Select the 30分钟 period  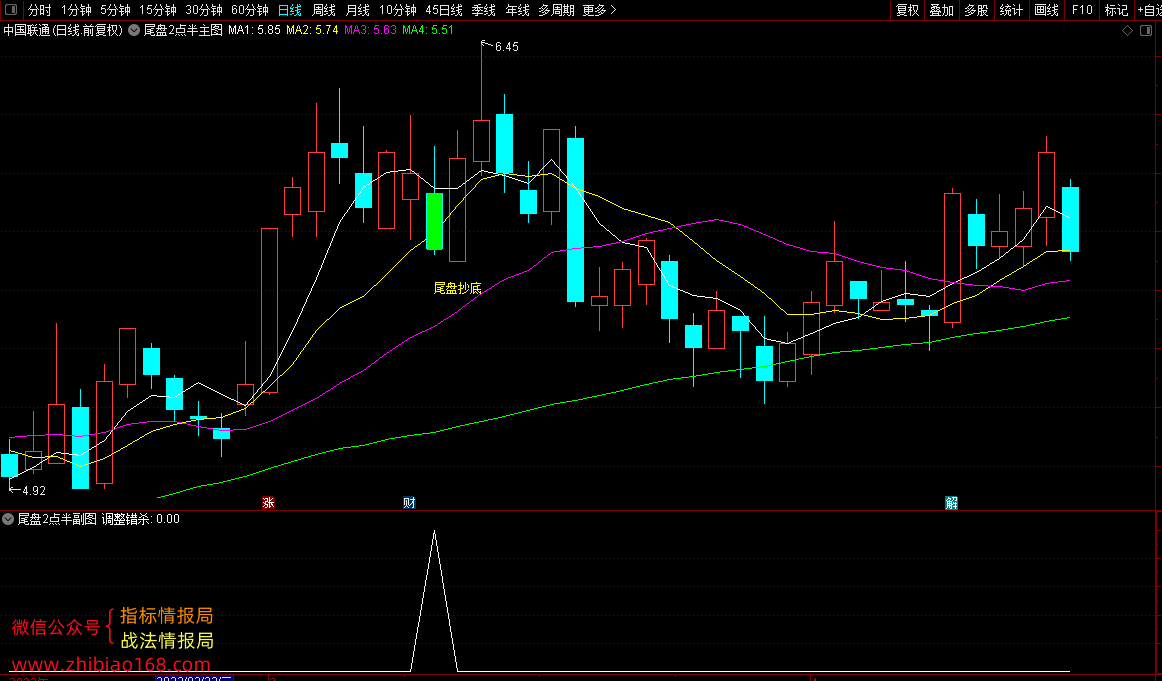coord(204,10)
